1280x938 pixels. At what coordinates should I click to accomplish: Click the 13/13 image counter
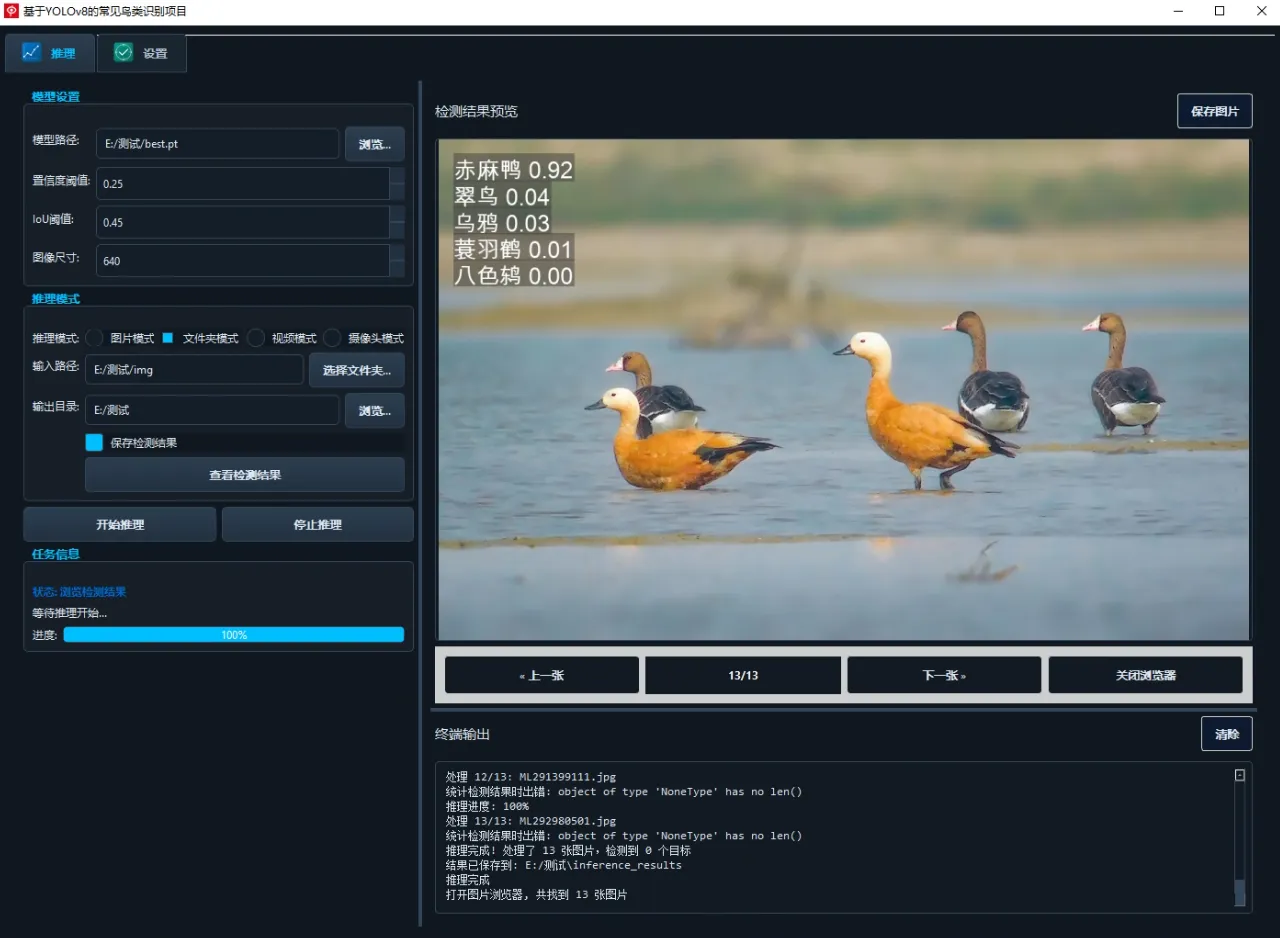tap(743, 675)
